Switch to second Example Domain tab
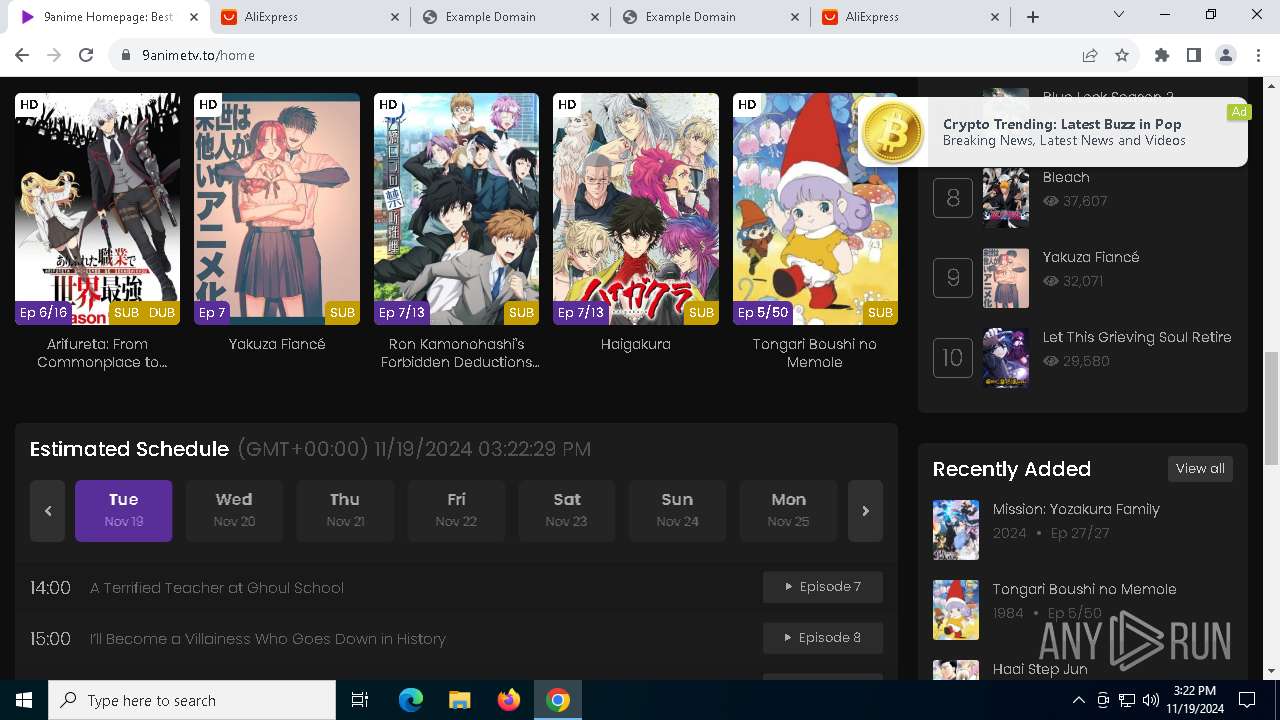1280x720 pixels. [x=710, y=17]
